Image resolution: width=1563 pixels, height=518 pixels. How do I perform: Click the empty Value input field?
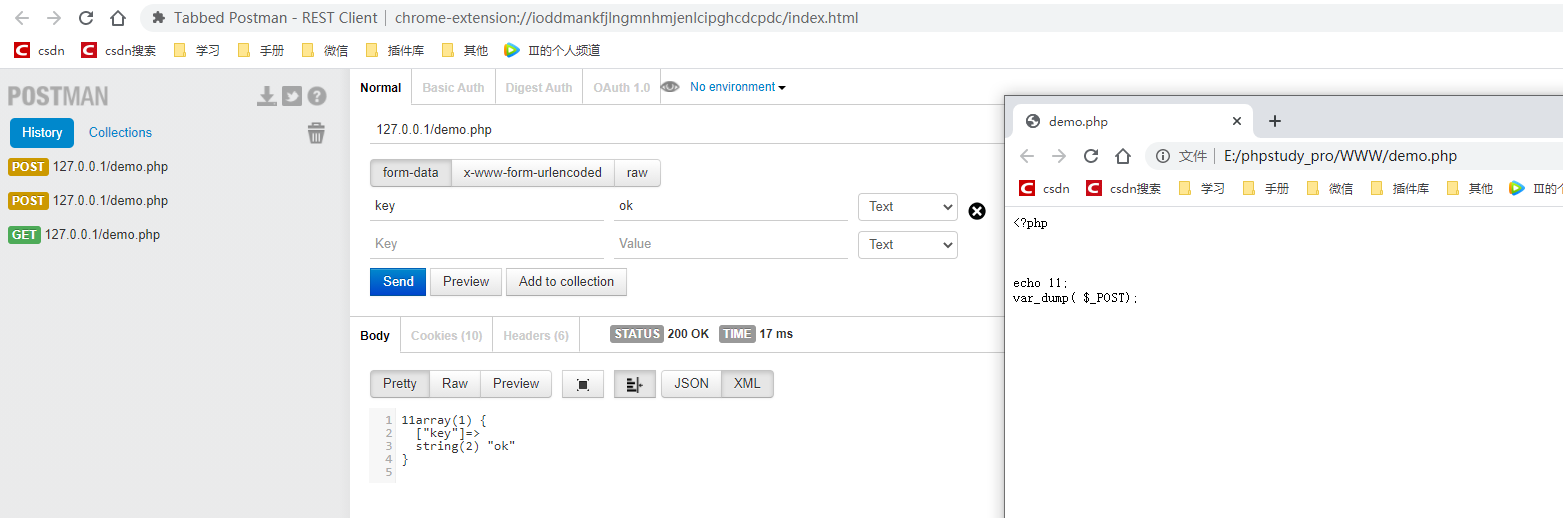point(730,244)
